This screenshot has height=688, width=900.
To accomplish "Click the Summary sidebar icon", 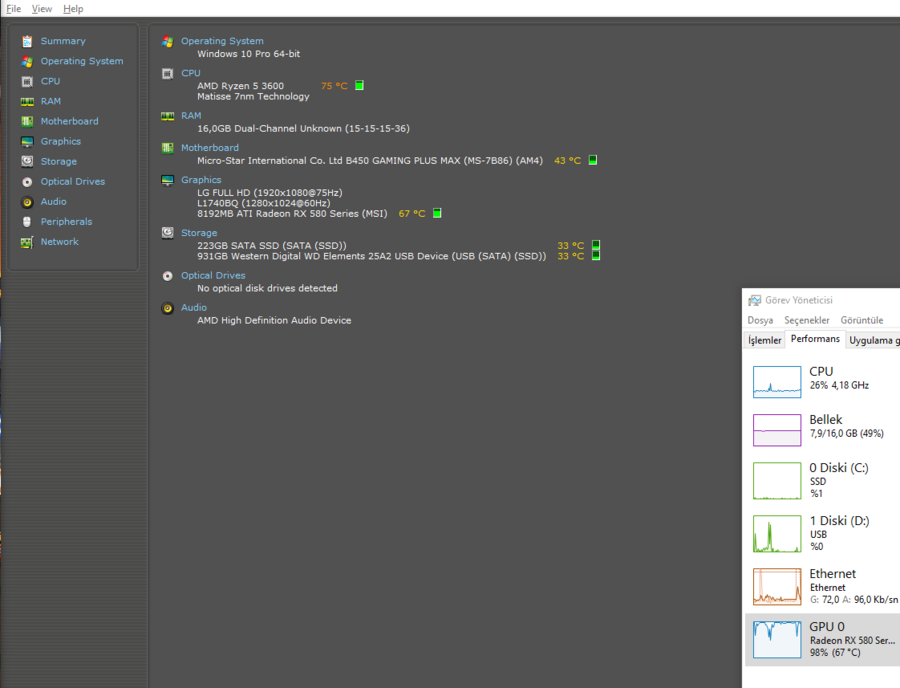I will pyautogui.click(x=27, y=41).
